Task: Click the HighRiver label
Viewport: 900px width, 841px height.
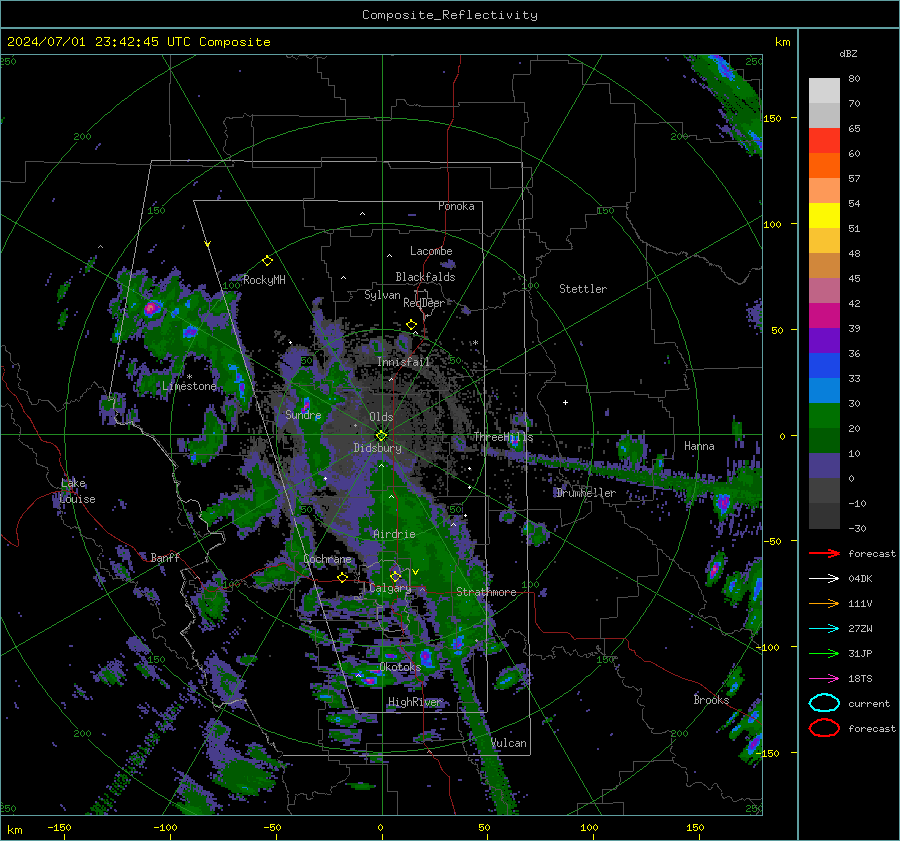Action: 414,702
